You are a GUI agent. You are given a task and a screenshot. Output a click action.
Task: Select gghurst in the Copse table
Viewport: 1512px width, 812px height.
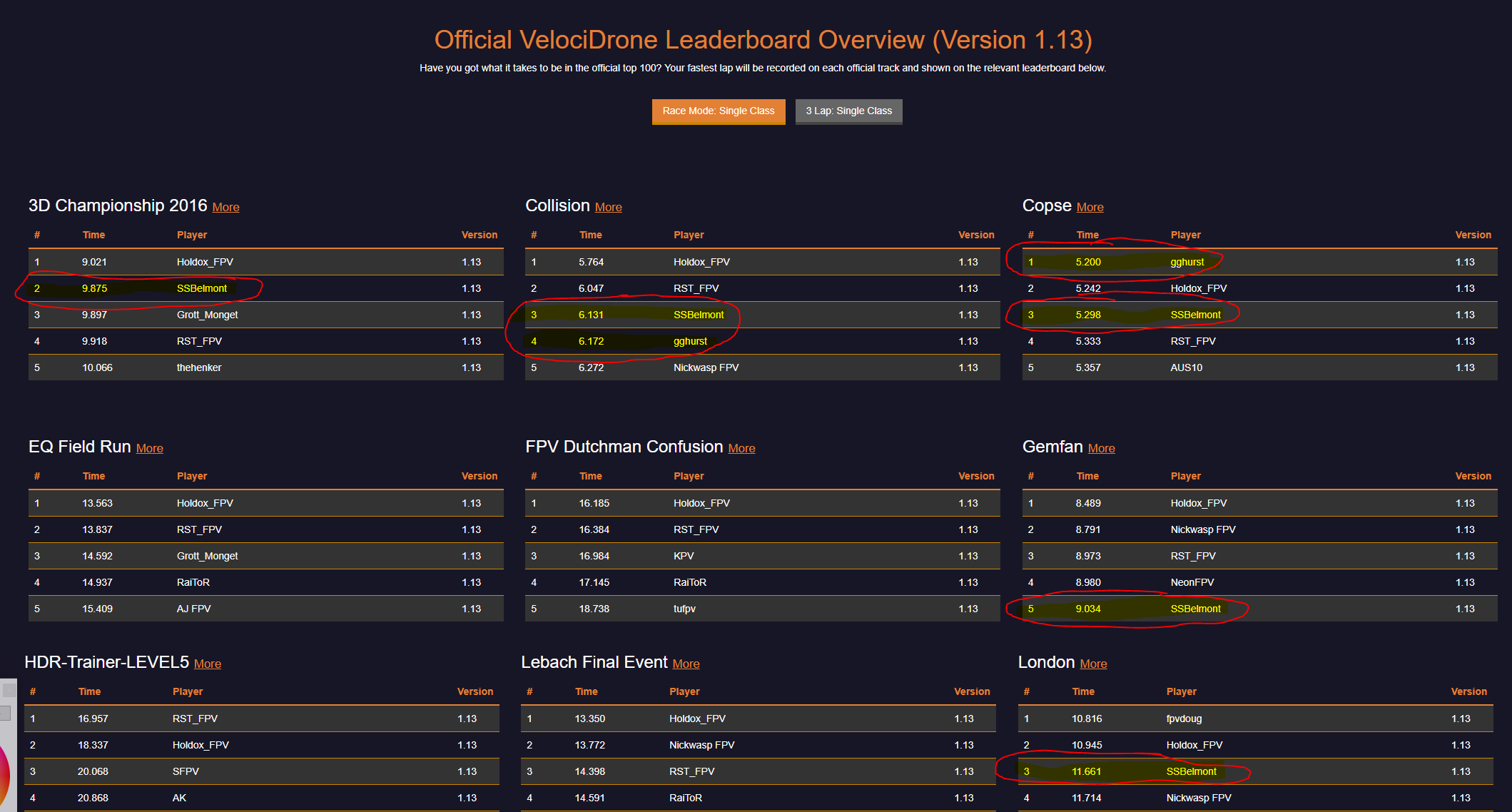(x=1187, y=262)
